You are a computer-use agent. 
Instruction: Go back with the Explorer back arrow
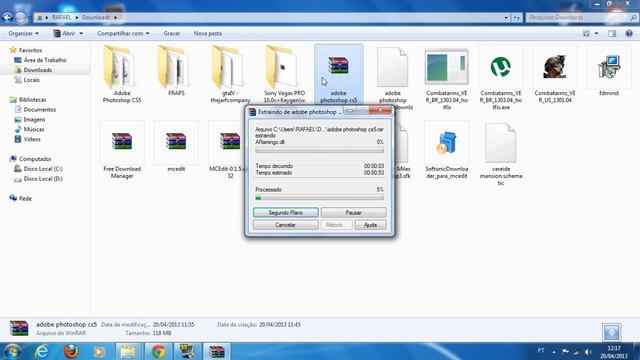[x=7, y=17]
